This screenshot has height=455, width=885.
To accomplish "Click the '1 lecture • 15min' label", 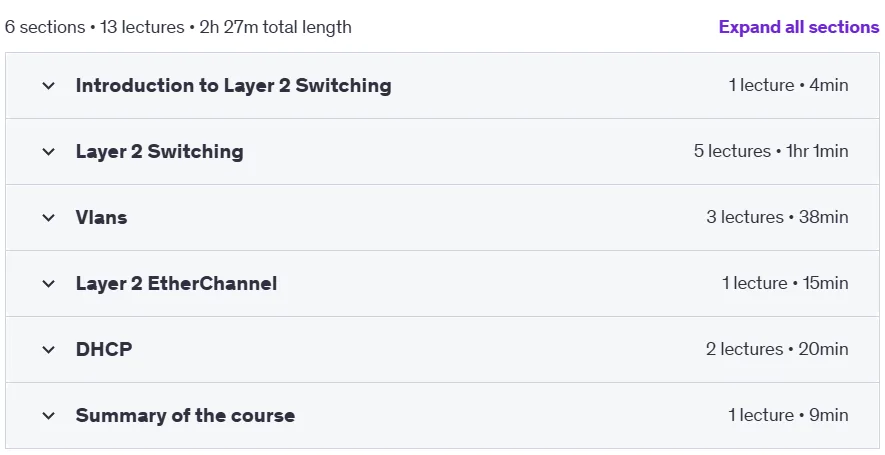I will [785, 283].
